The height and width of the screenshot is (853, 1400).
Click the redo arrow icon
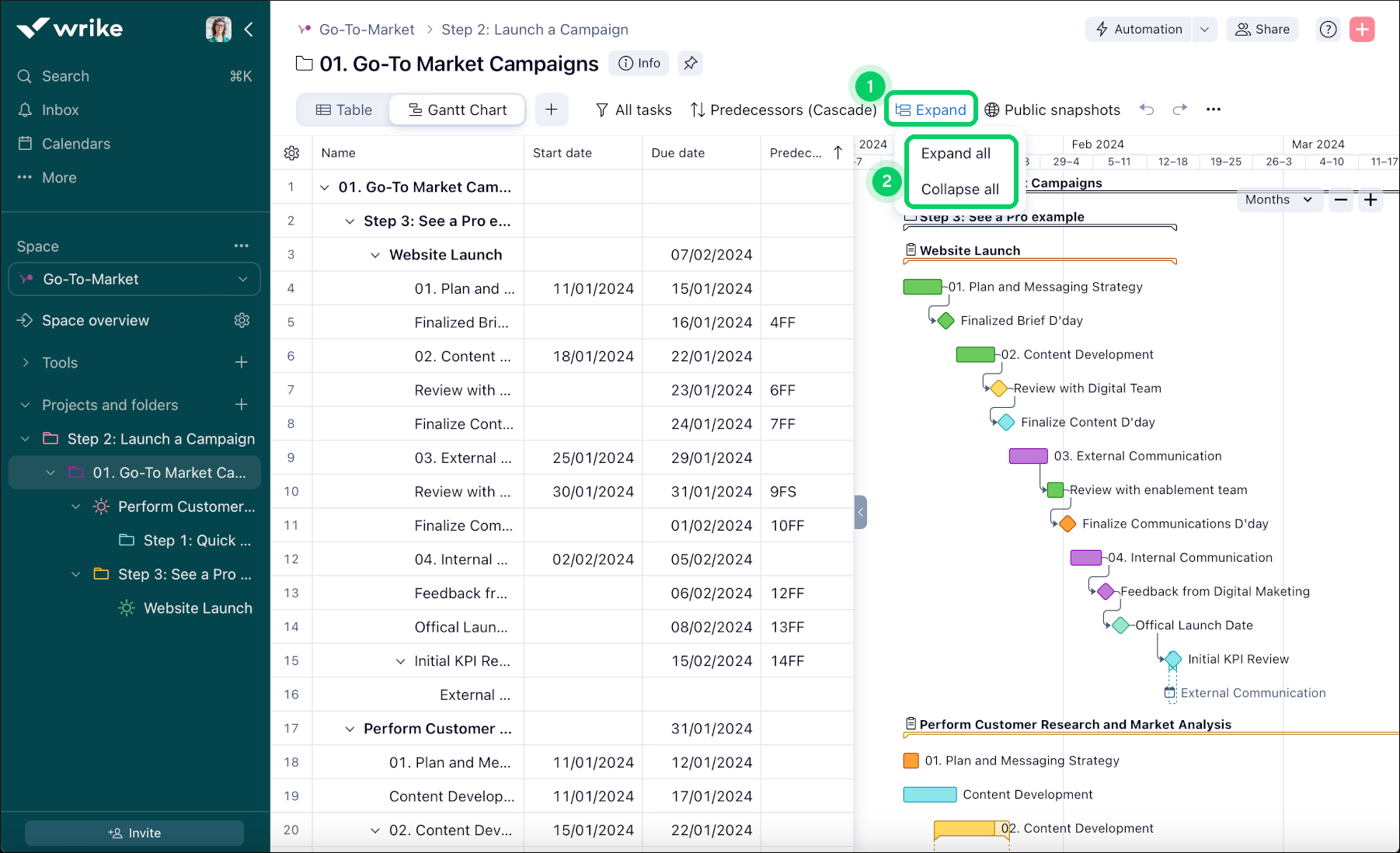1179,110
